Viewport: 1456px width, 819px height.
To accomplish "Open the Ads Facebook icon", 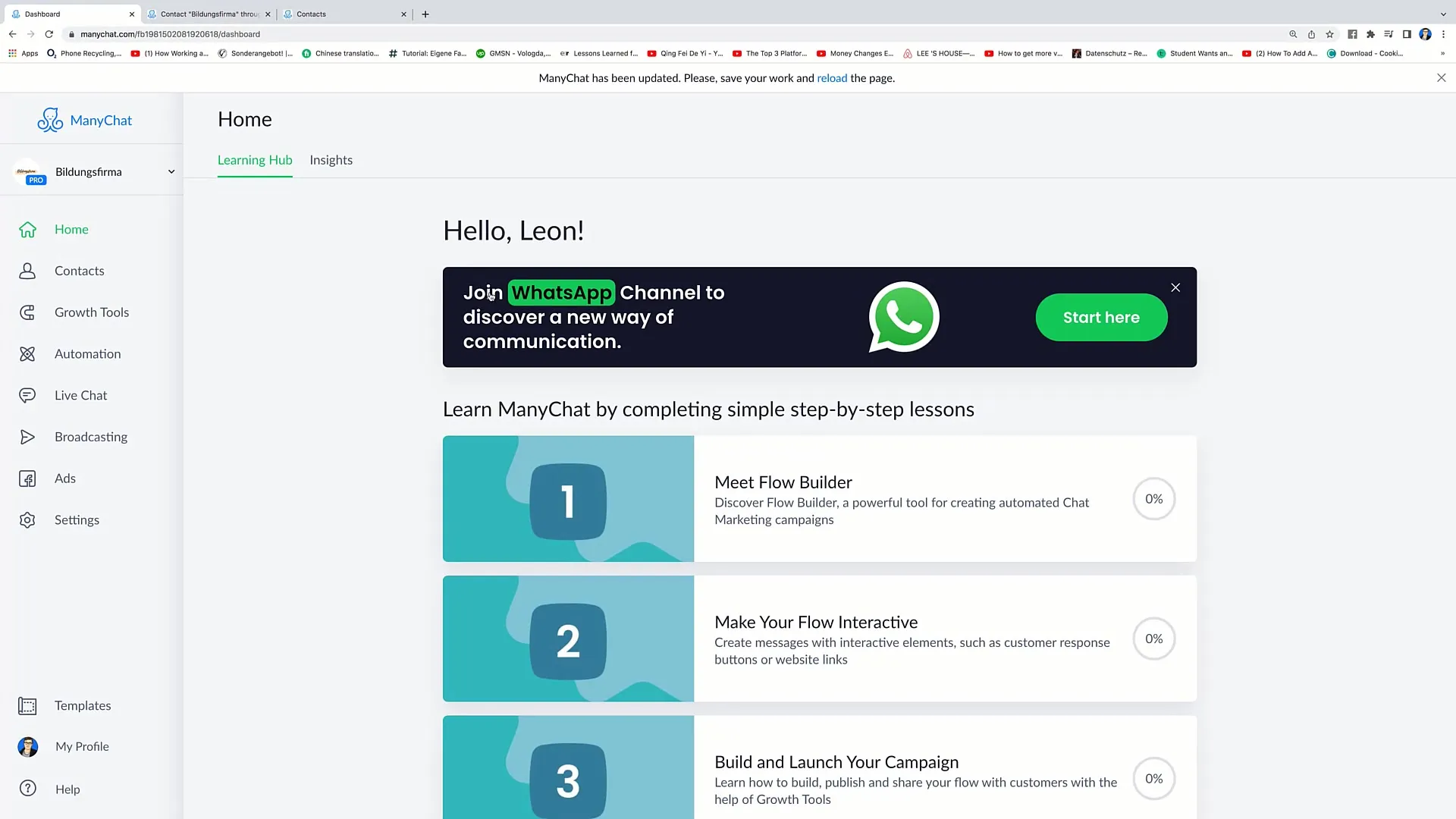I will (27, 479).
